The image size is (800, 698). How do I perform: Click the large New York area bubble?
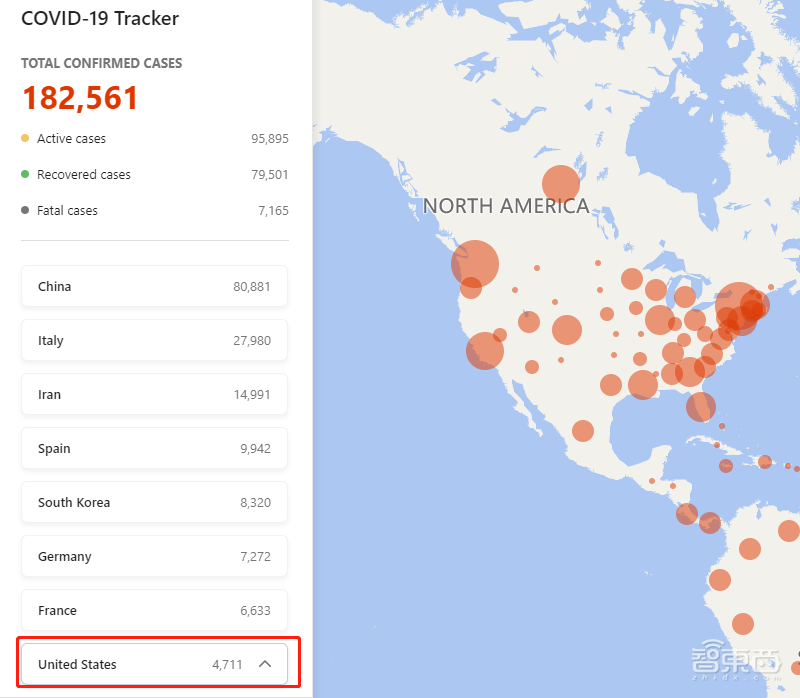(x=739, y=307)
